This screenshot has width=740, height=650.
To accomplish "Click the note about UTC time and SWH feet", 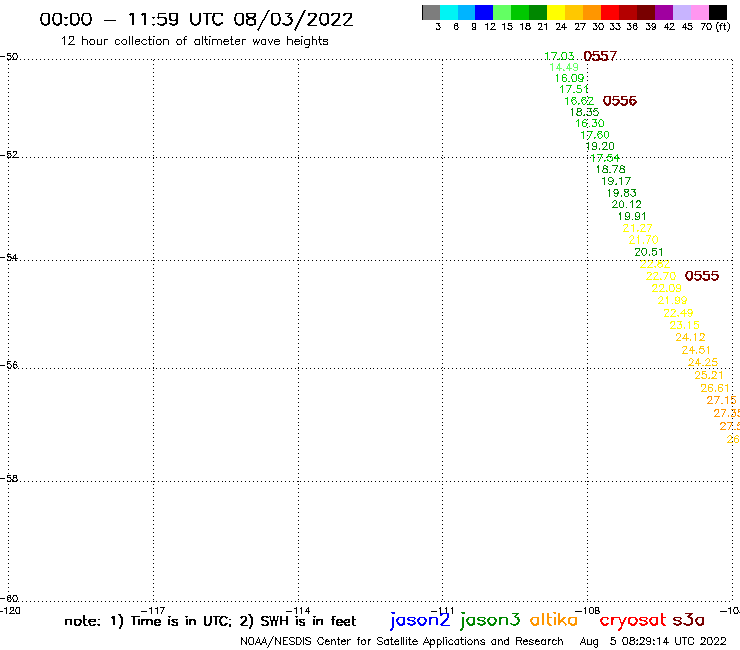I will pos(210,621).
